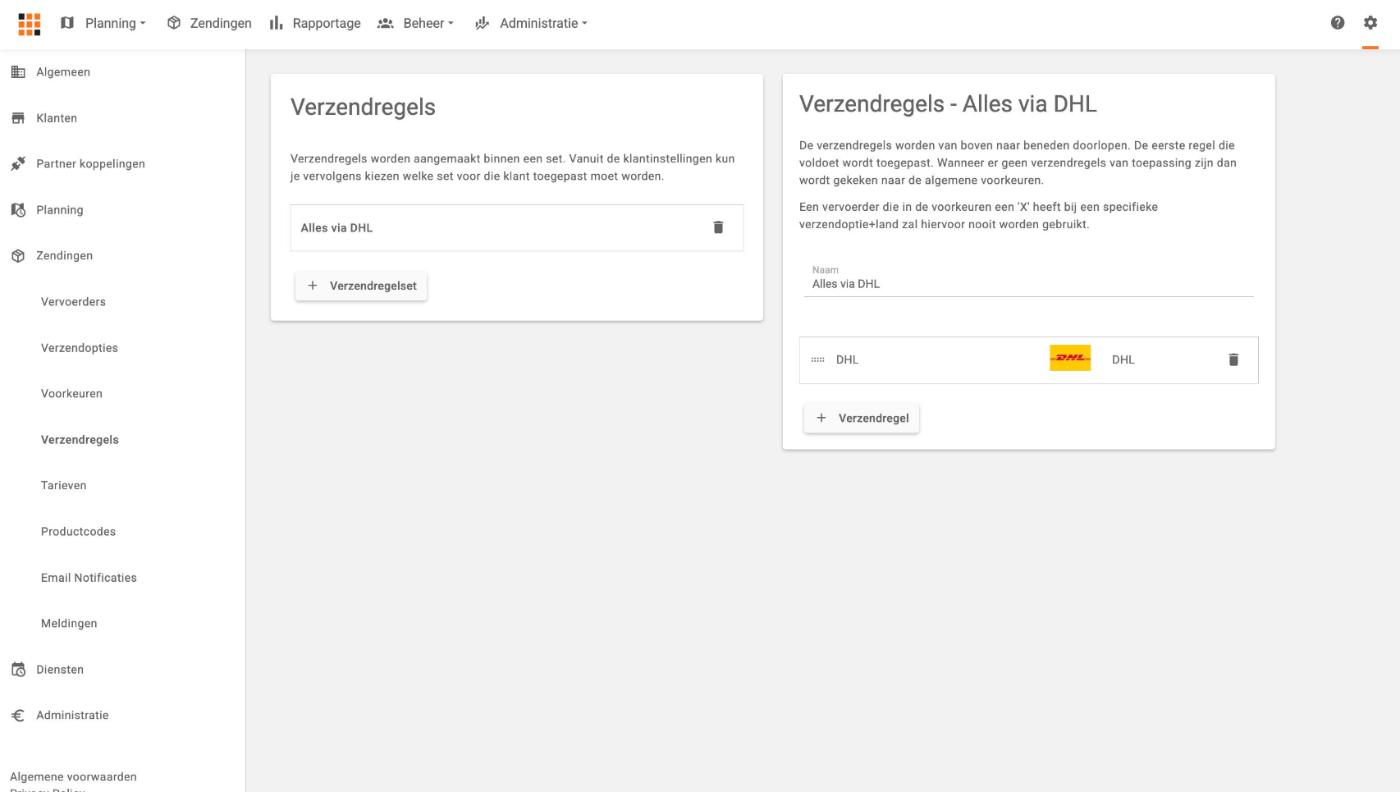Select Tarieven submenu item
1400x792 pixels.
point(64,486)
